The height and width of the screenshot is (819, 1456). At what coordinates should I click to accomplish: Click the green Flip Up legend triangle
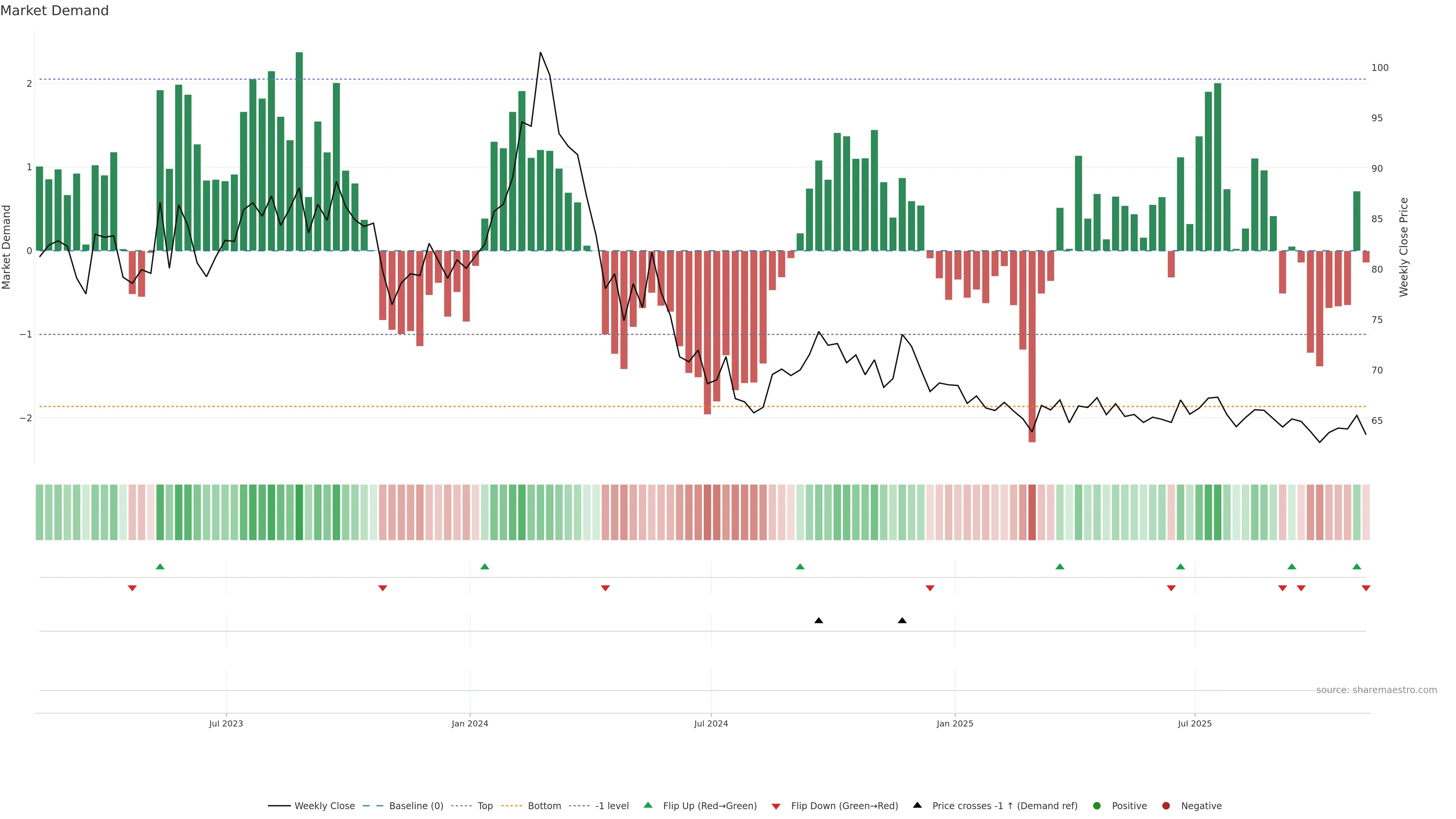(x=648, y=805)
